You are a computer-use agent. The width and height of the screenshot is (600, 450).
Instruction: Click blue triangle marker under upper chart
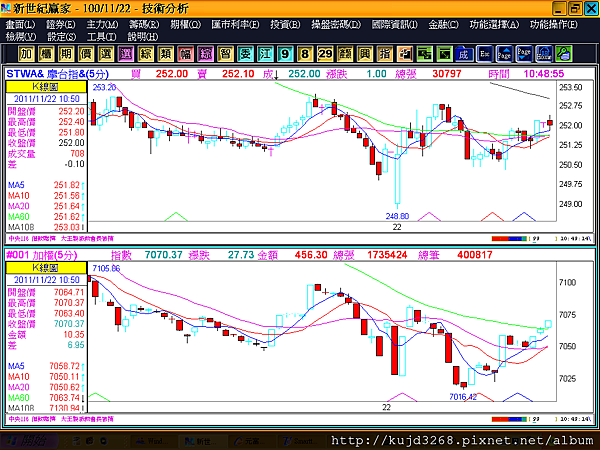coord(524,217)
